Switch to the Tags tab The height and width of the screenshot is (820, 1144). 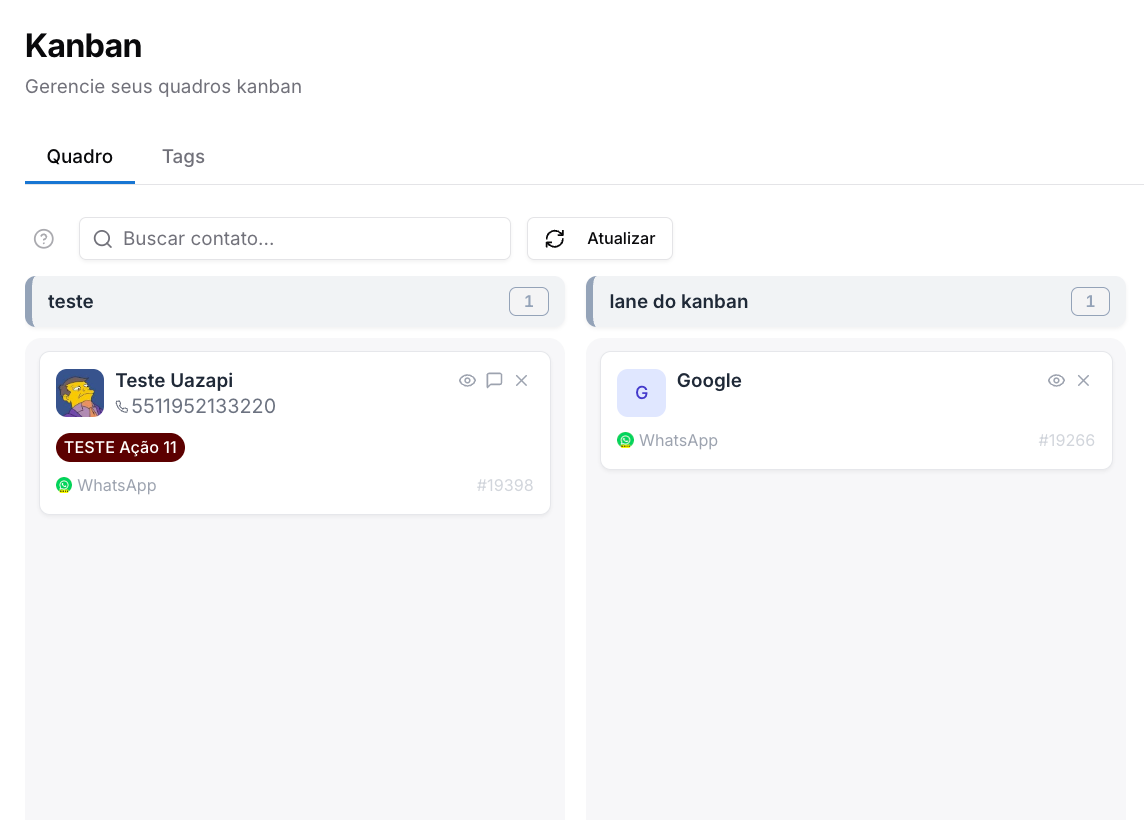[x=183, y=157]
